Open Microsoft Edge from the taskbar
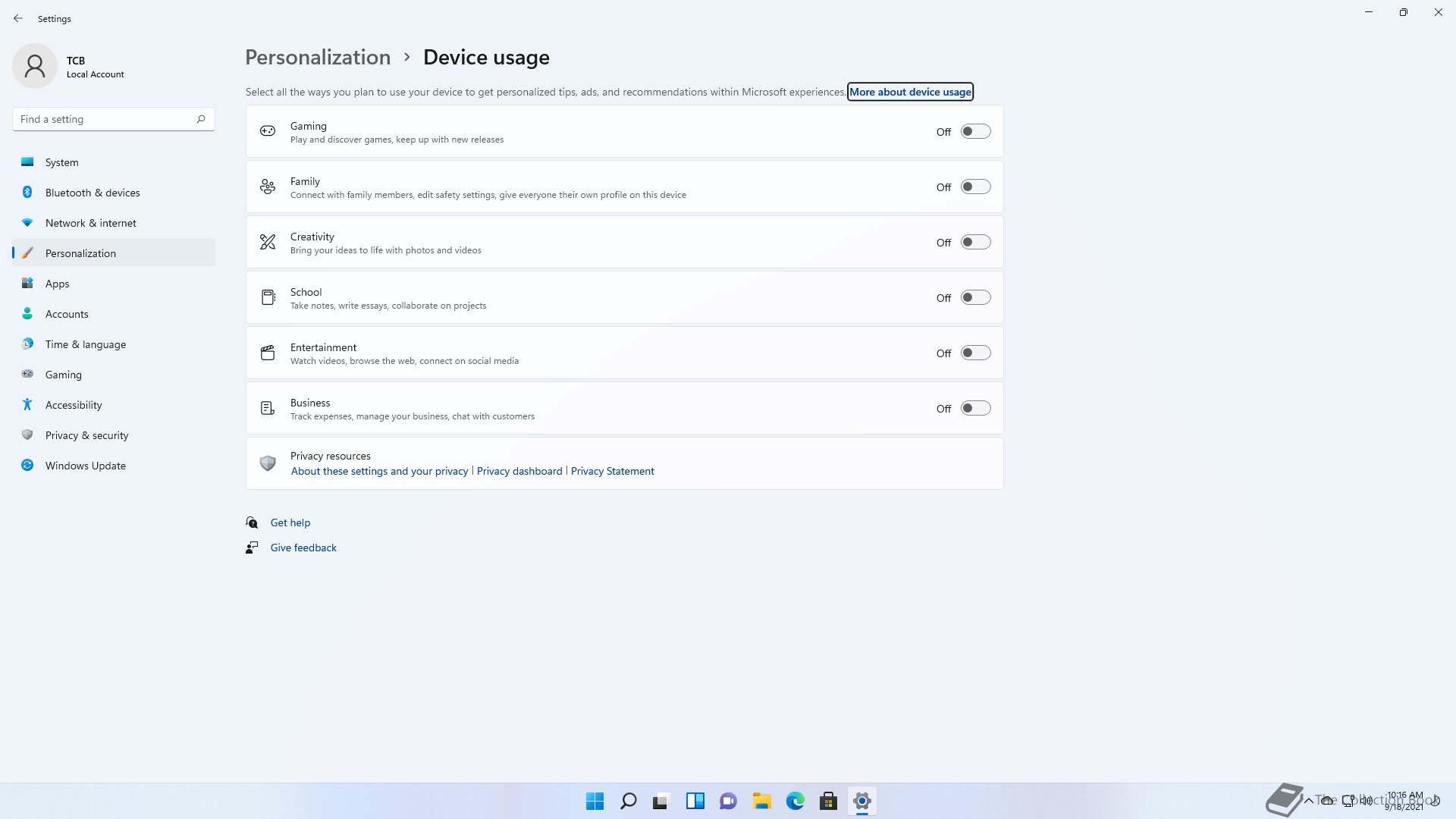This screenshot has width=1456, height=819. point(795,801)
